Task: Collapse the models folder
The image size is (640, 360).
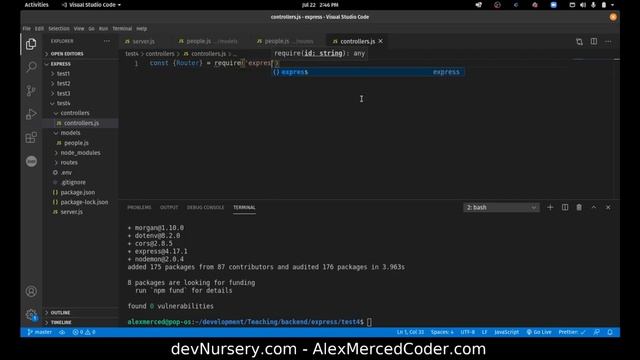Action: [x=81, y=133]
